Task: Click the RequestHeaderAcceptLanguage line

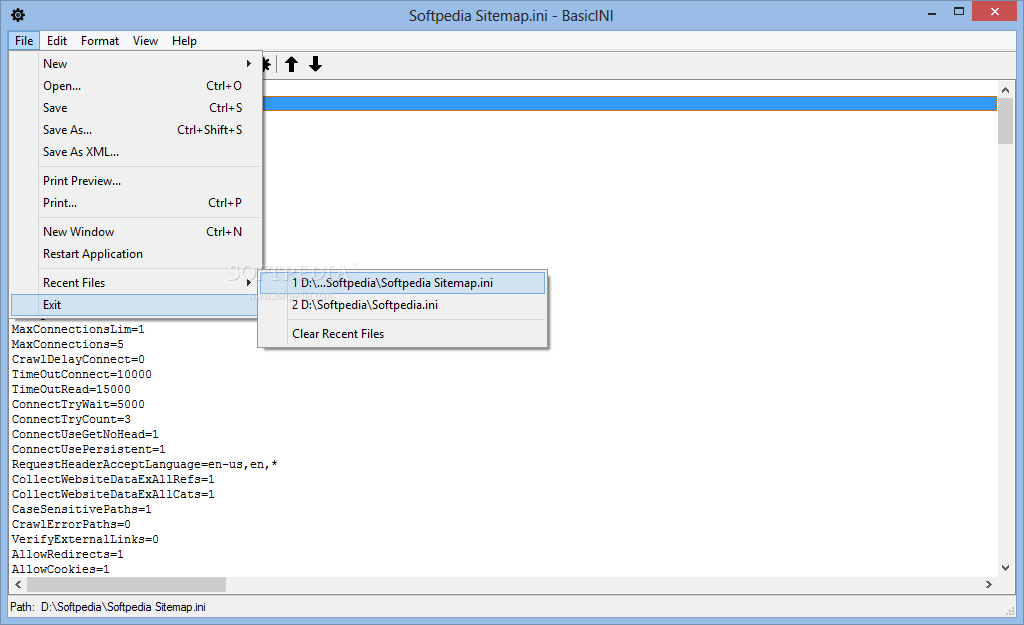Action: tap(144, 464)
